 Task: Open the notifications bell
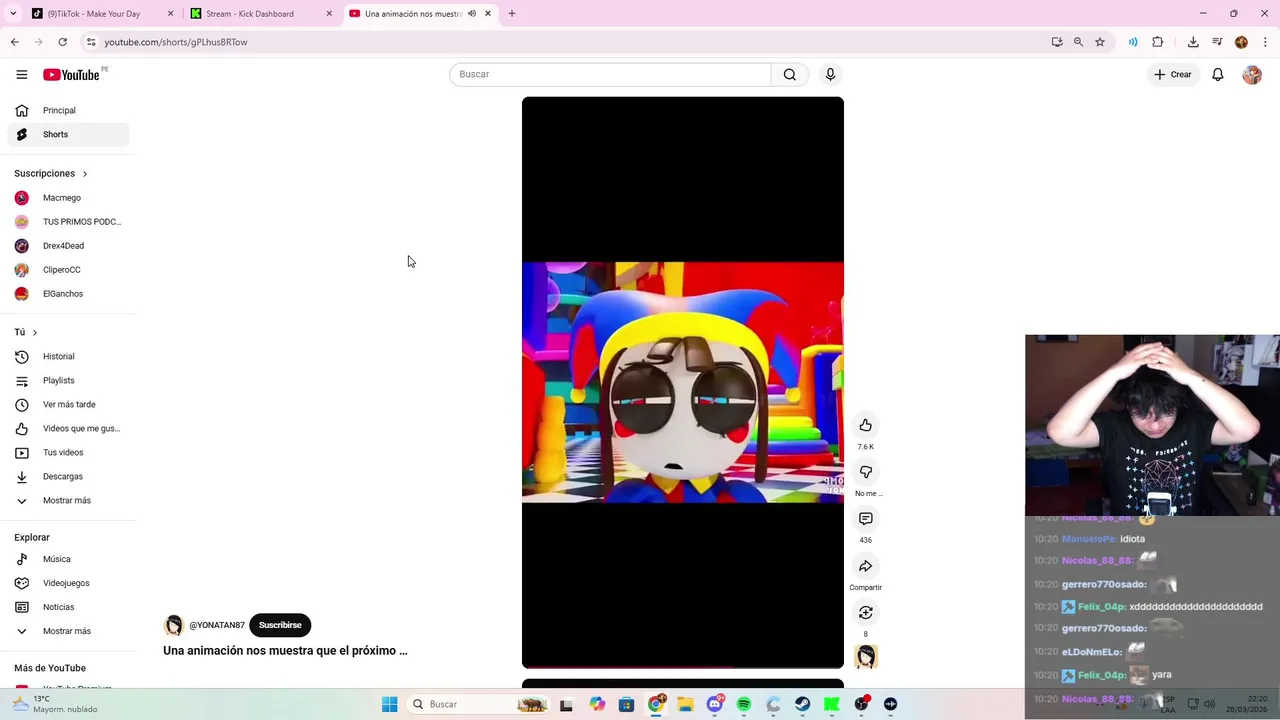pyautogui.click(x=1218, y=74)
